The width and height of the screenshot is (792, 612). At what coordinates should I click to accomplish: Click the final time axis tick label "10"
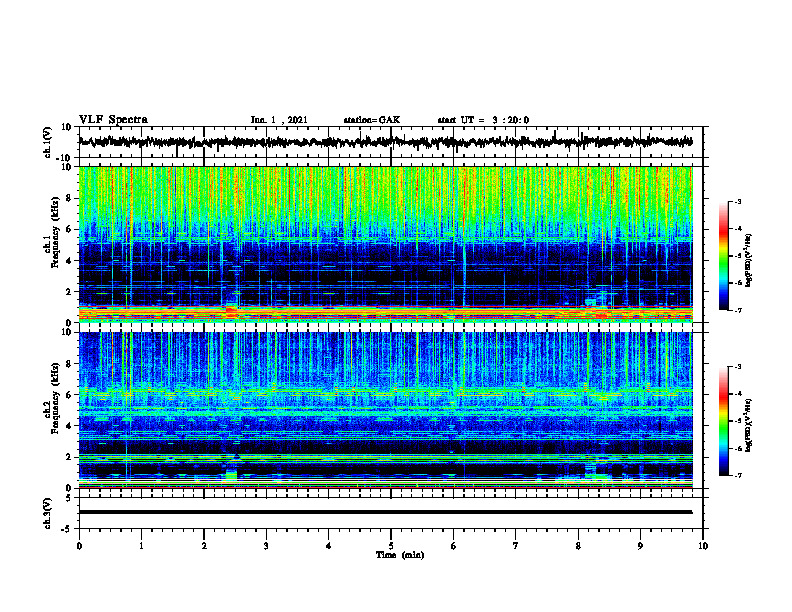pyautogui.click(x=703, y=546)
